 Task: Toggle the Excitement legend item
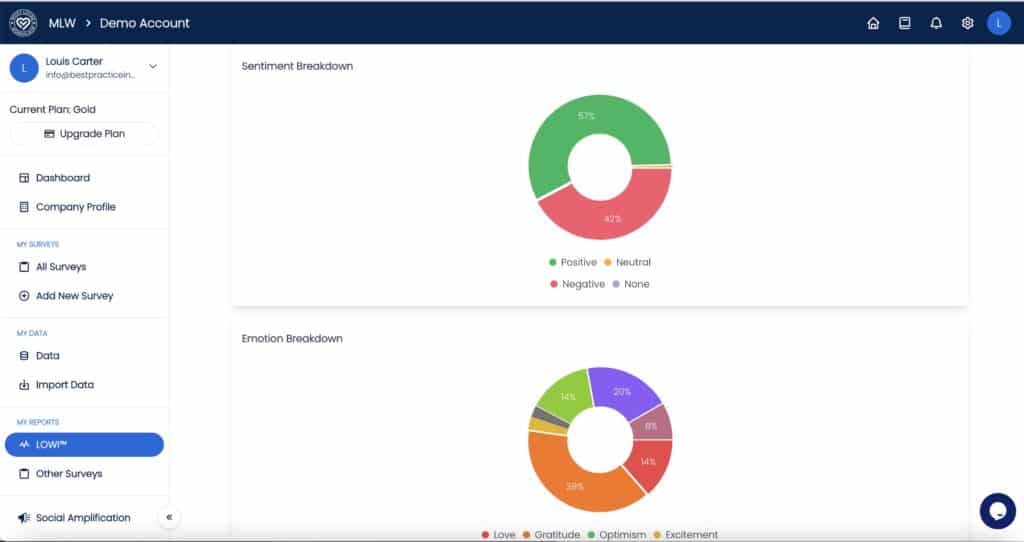(x=686, y=535)
